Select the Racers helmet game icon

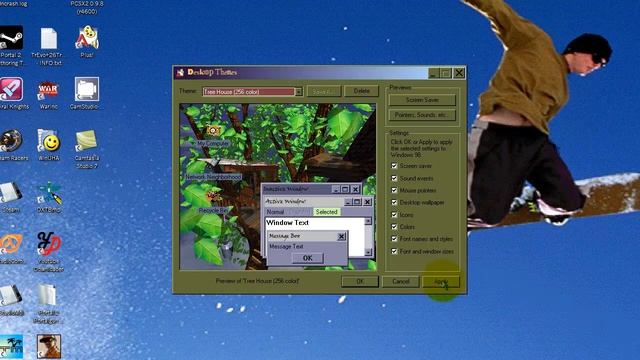click(x=11, y=141)
